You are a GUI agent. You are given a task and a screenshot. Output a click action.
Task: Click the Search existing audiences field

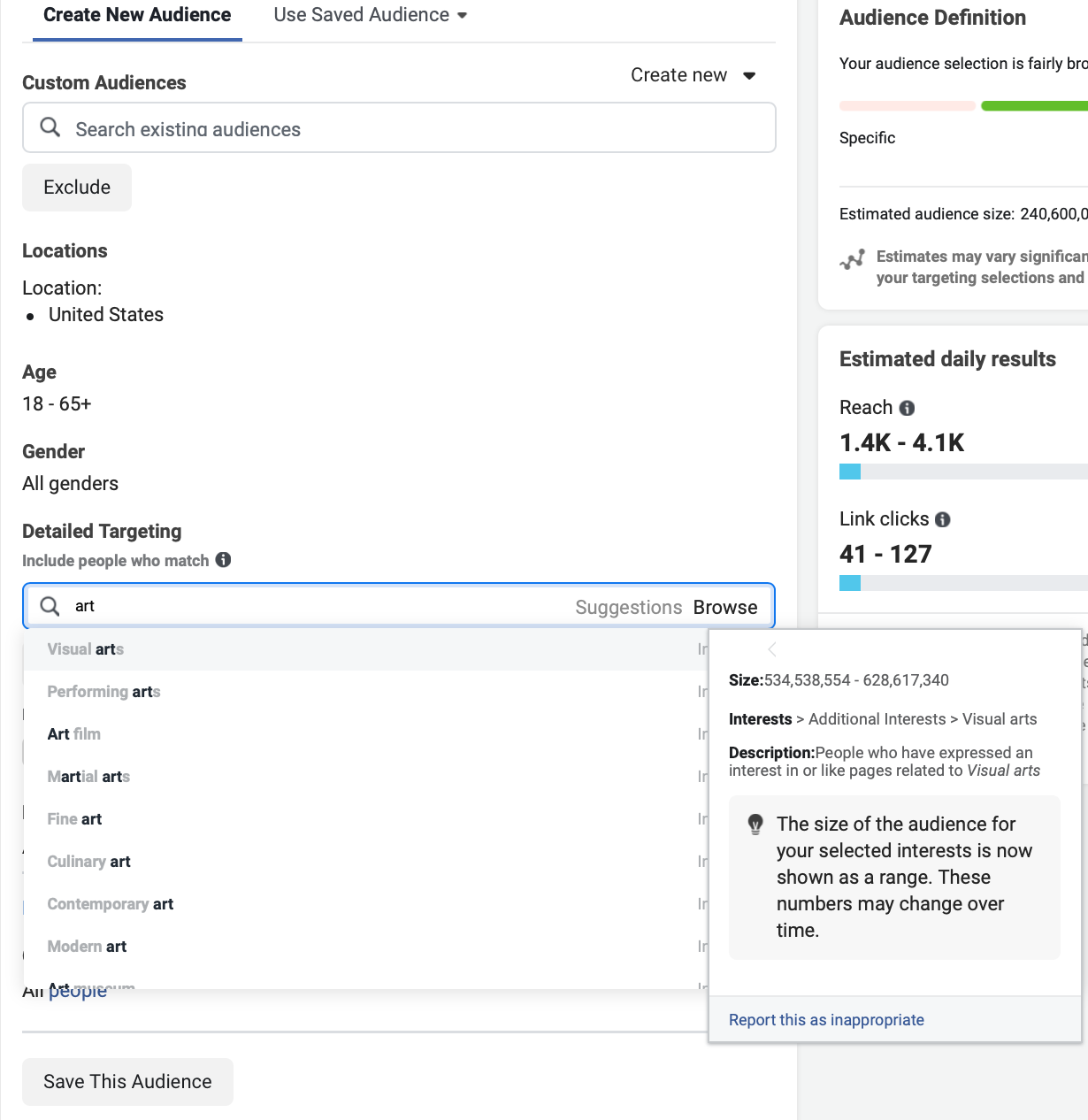399,127
